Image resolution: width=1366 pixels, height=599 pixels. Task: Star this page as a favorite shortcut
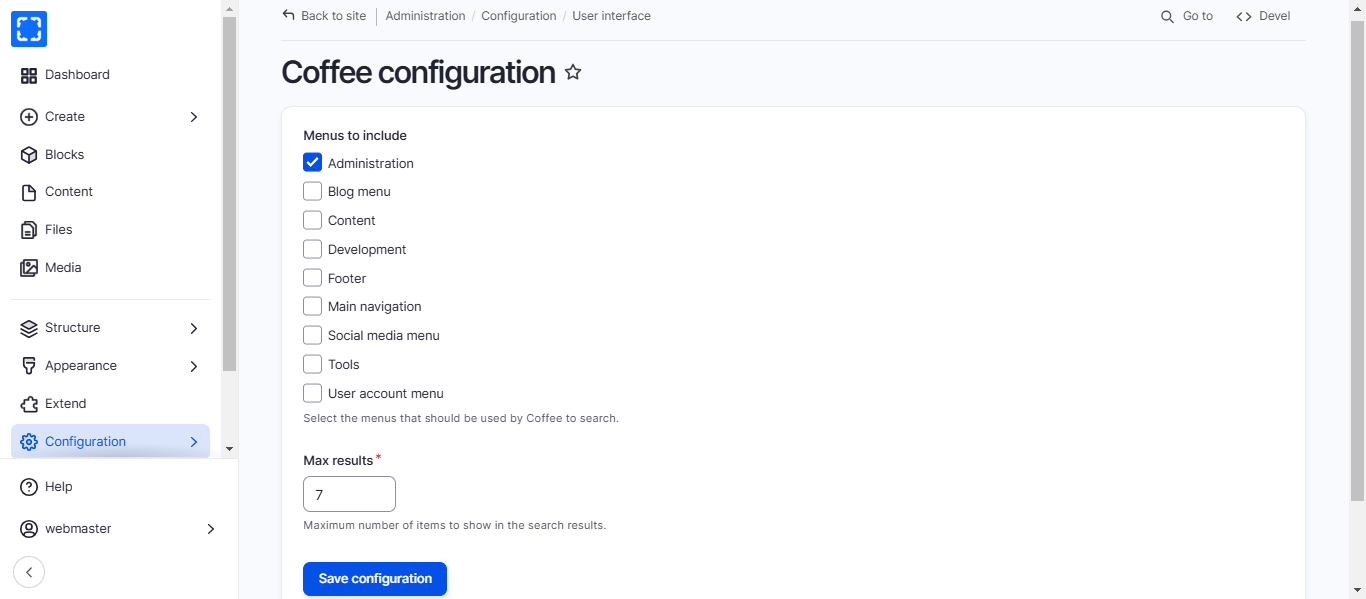[573, 72]
